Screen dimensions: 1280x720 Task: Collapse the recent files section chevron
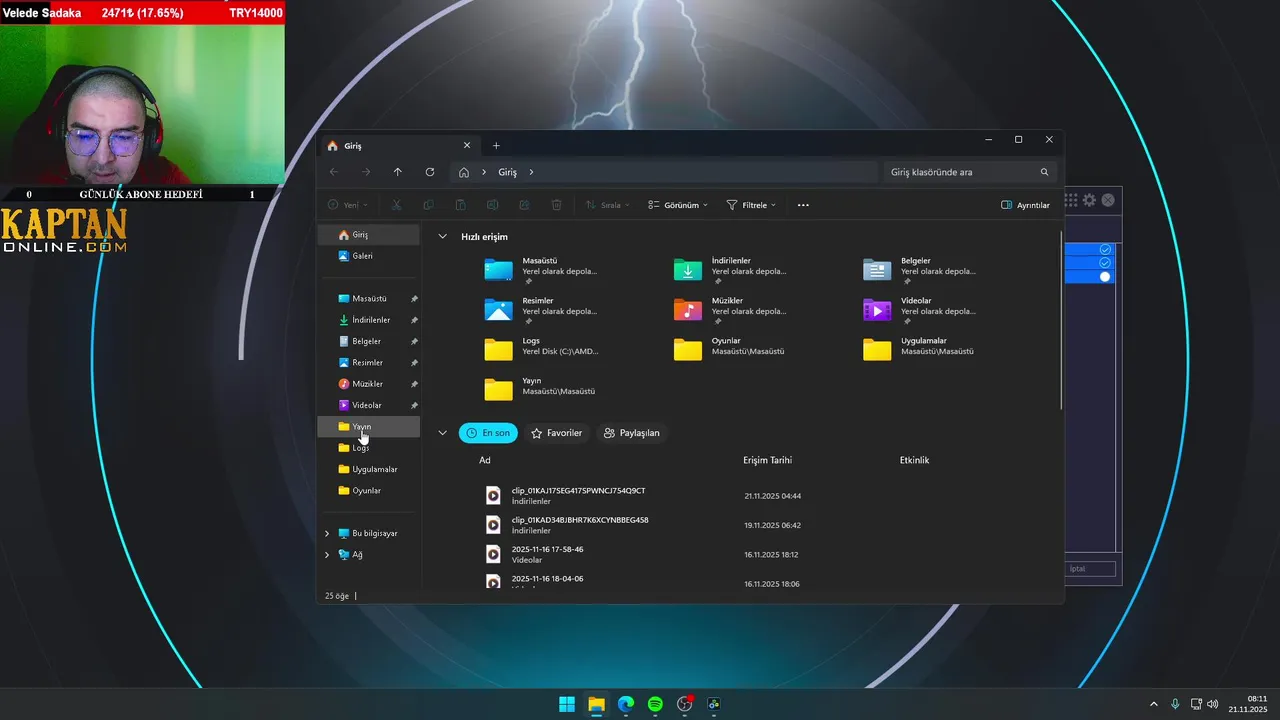(x=443, y=433)
